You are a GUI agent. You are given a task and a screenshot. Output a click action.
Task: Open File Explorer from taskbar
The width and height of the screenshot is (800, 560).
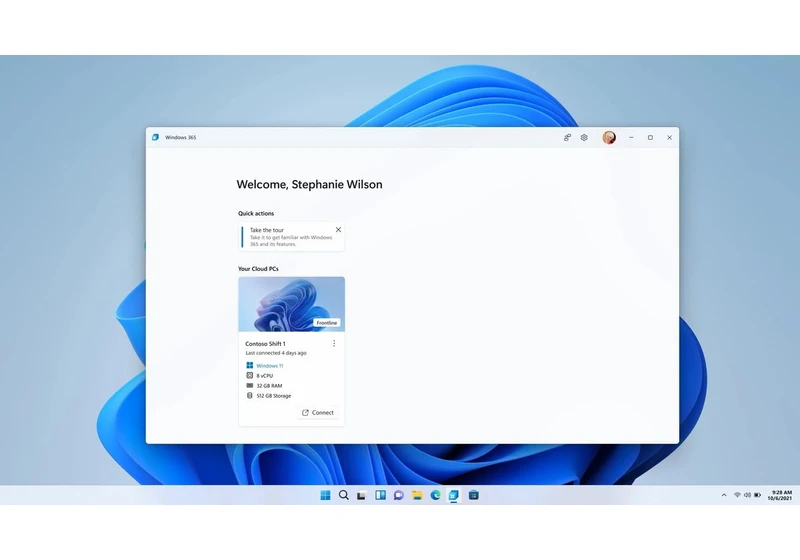point(417,495)
